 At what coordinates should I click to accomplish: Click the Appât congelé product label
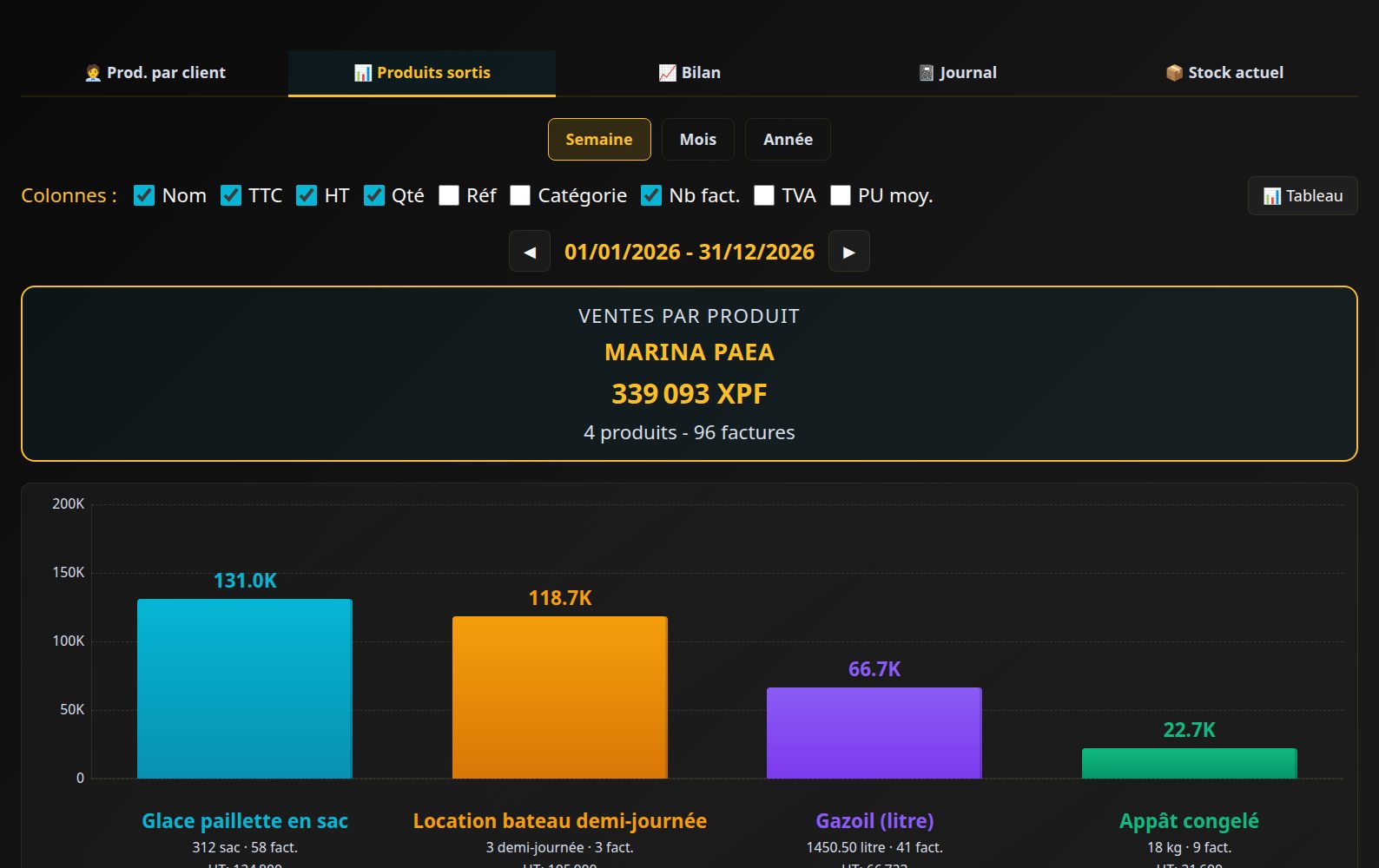click(1190, 821)
